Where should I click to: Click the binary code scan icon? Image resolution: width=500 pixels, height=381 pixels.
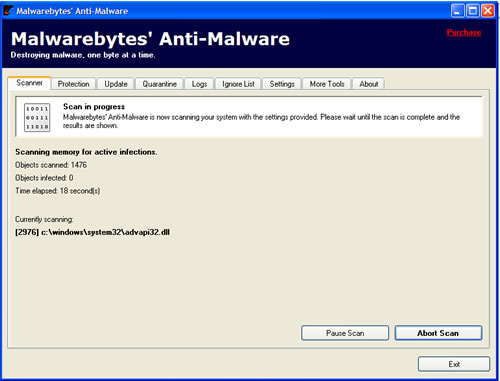click(37, 117)
